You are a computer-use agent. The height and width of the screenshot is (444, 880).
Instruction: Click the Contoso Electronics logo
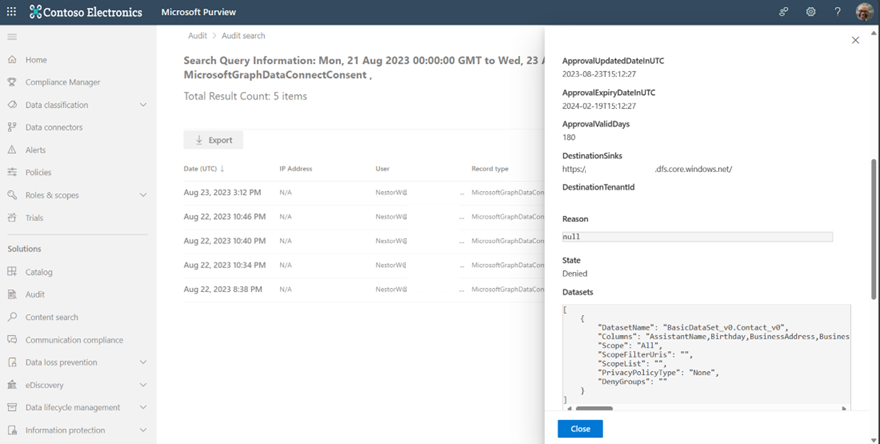pos(85,12)
